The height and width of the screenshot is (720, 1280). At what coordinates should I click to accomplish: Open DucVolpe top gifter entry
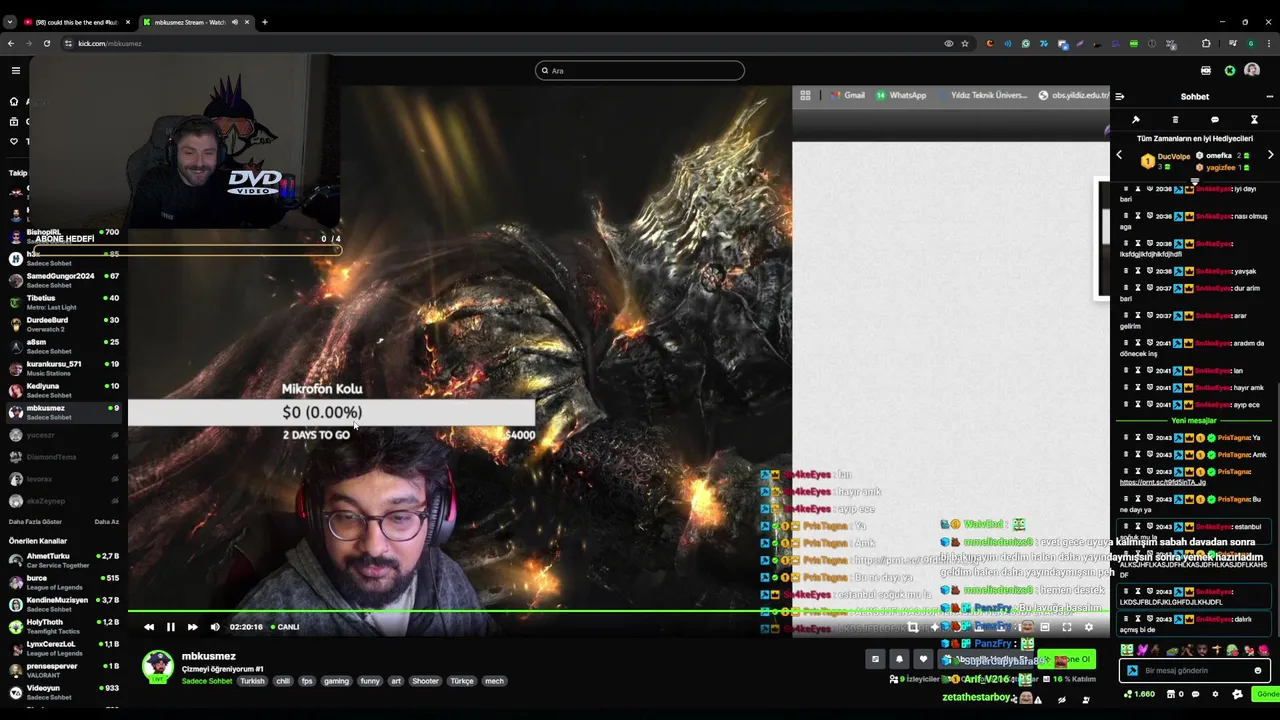click(1166, 160)
